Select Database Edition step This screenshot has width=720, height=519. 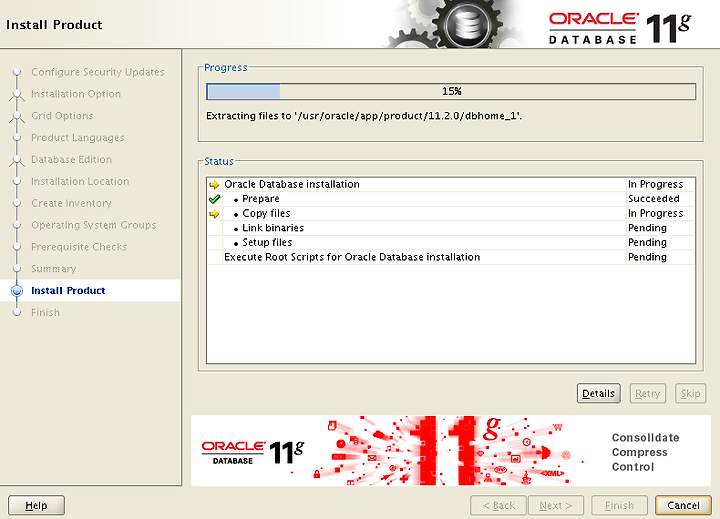71,159
